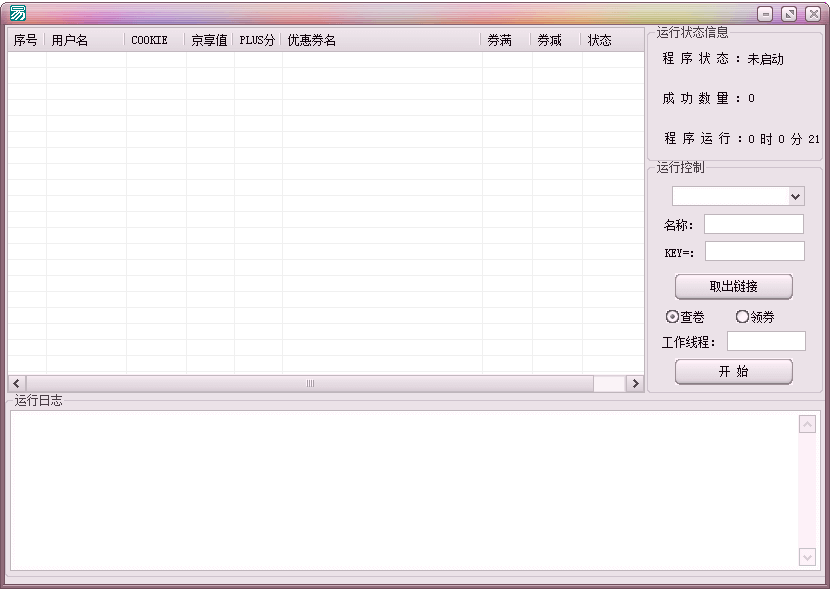Click the left arrow of the horizontal scrollbar

coord(14,383)
